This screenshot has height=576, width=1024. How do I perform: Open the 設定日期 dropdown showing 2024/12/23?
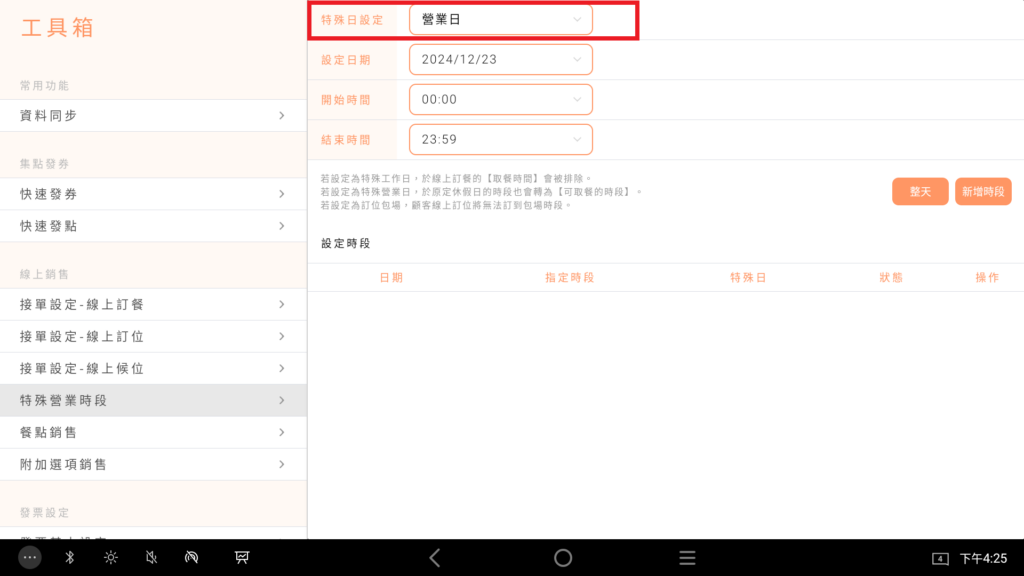[500, 60]
